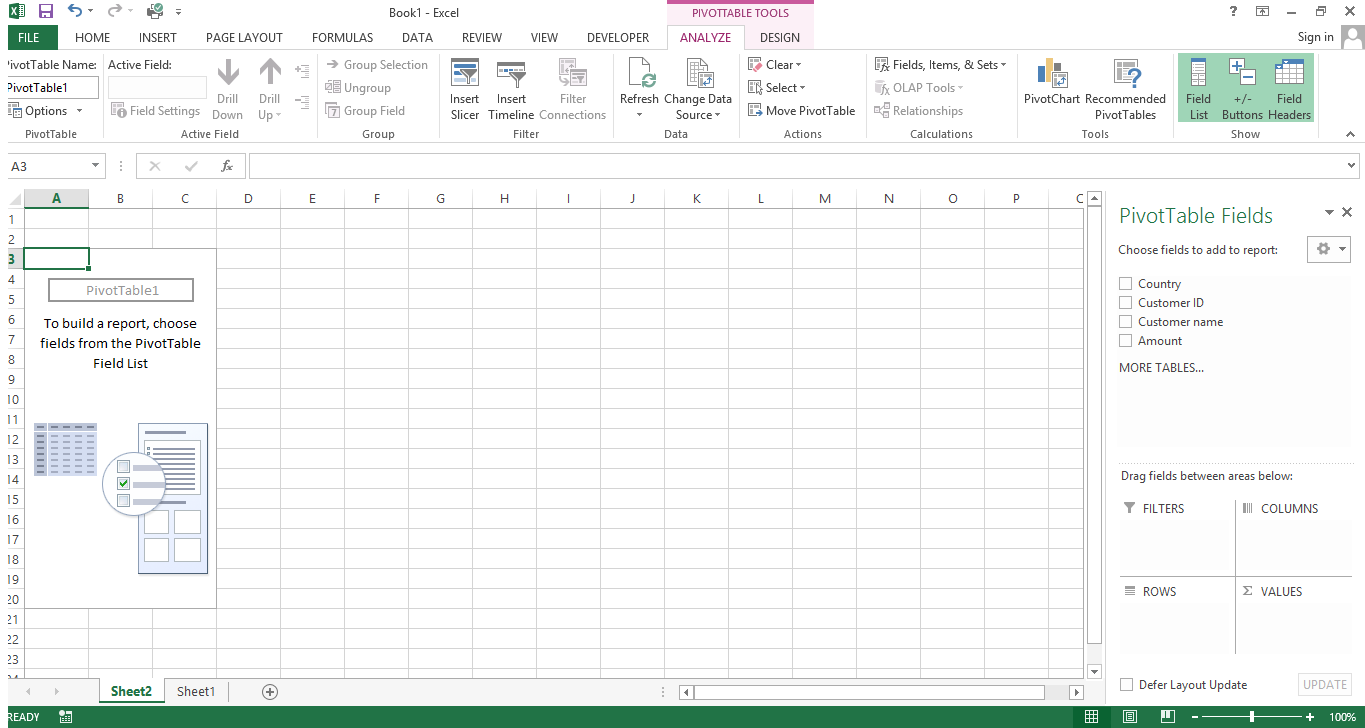Select Normal view icon in status bar
This screenshot has width=1365, height=728.
point(1092,717)
